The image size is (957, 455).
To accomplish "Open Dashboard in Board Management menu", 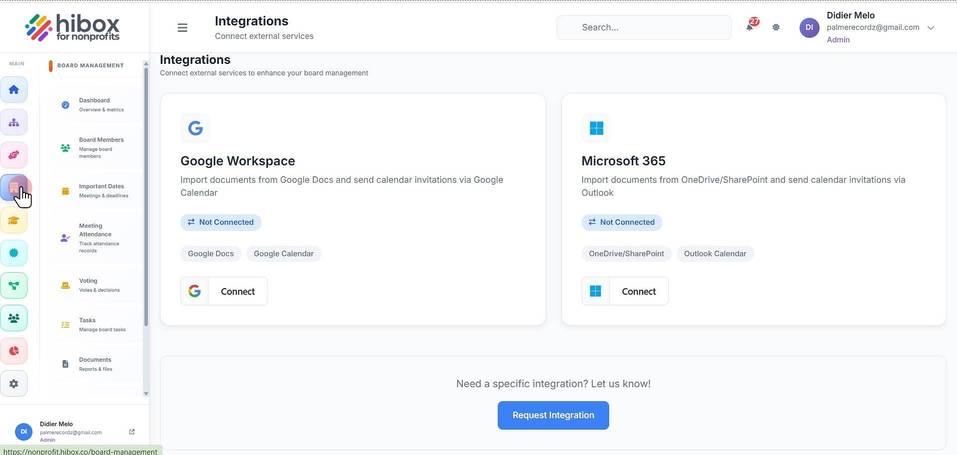I will click(x=93, y=104).
